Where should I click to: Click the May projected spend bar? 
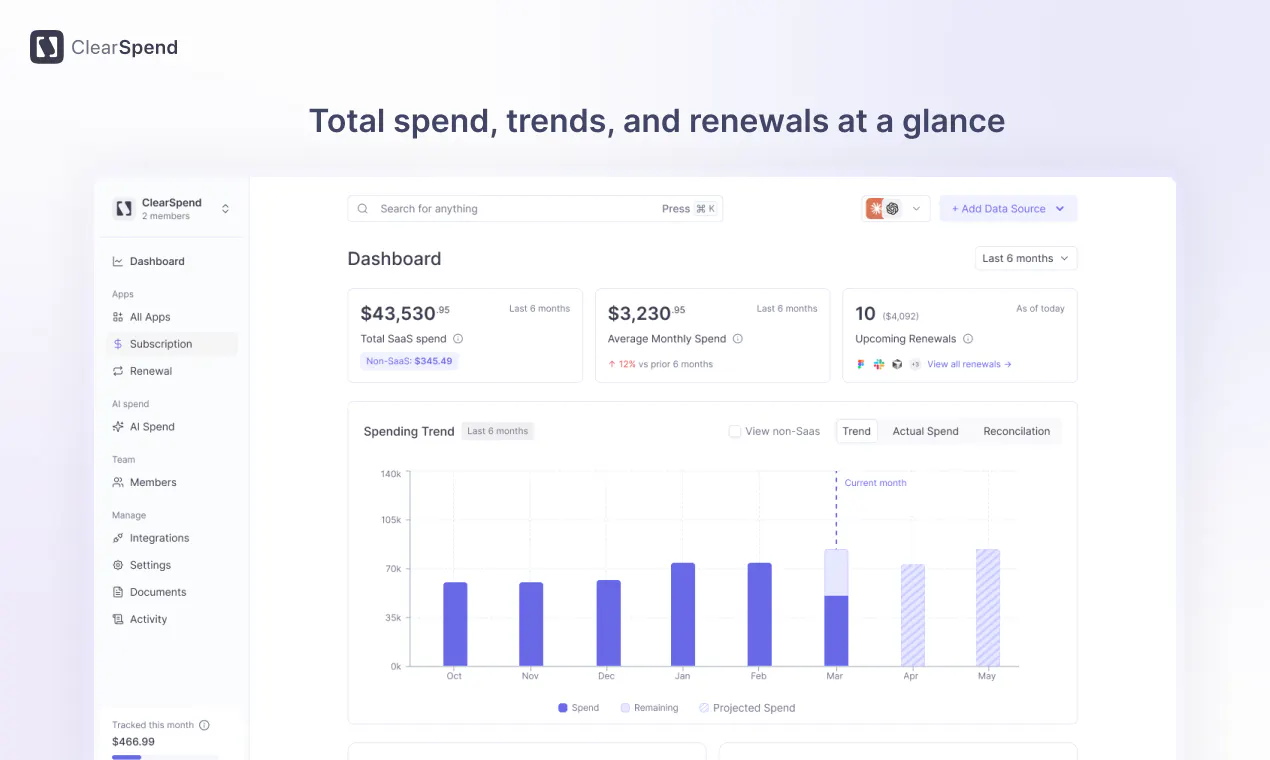988,607
